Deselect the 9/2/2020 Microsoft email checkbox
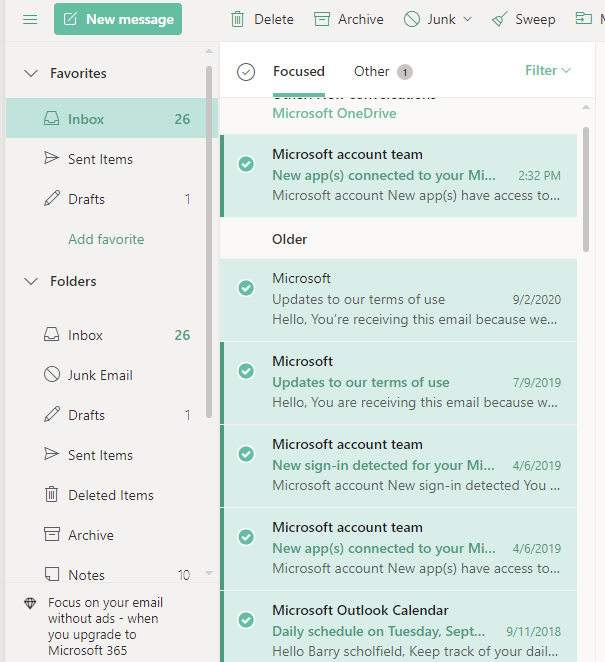Image resolution: width=605 pixels, height=662 pixels. click(246, 288)
